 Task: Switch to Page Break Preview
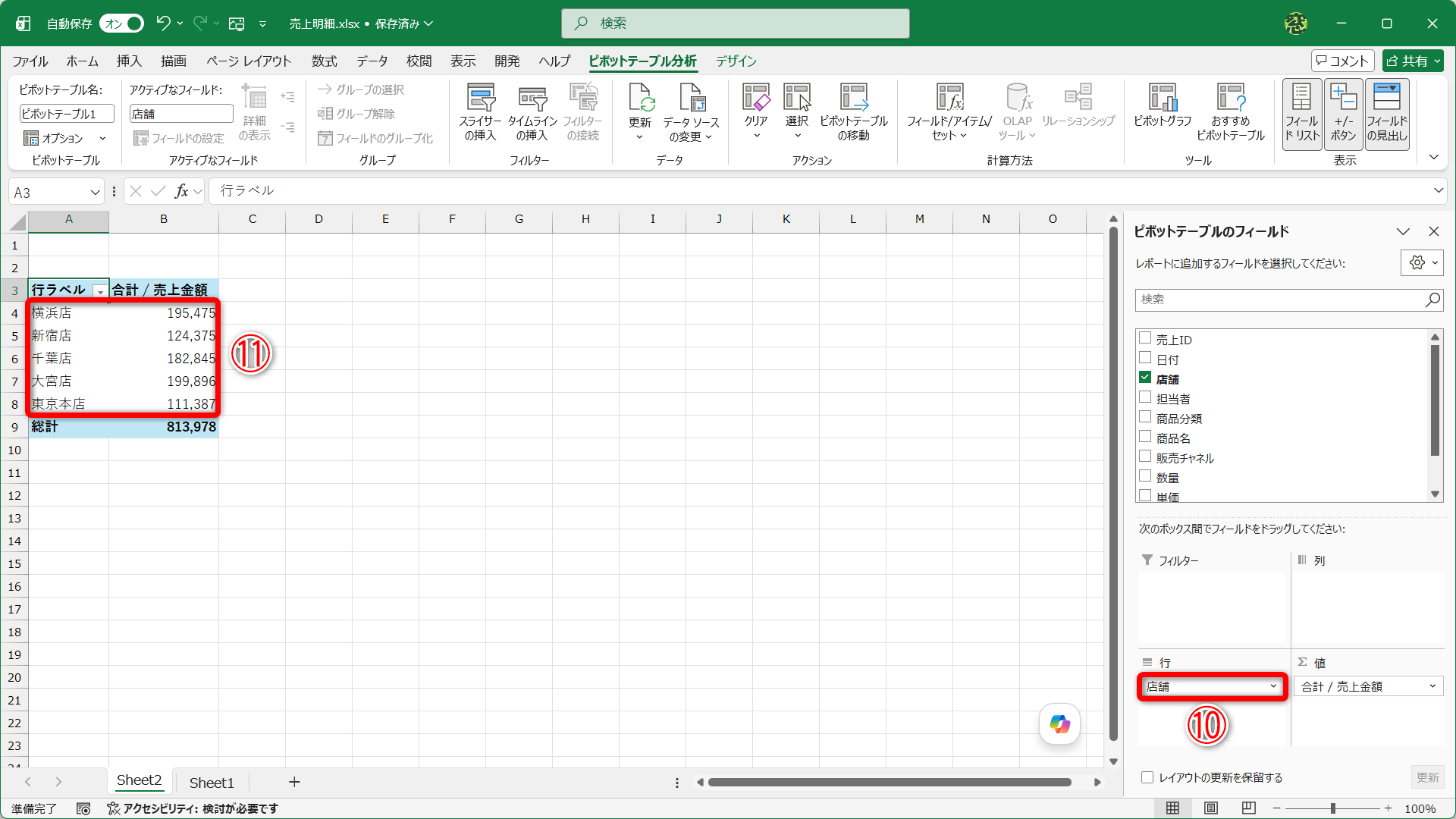point(1249,808)
